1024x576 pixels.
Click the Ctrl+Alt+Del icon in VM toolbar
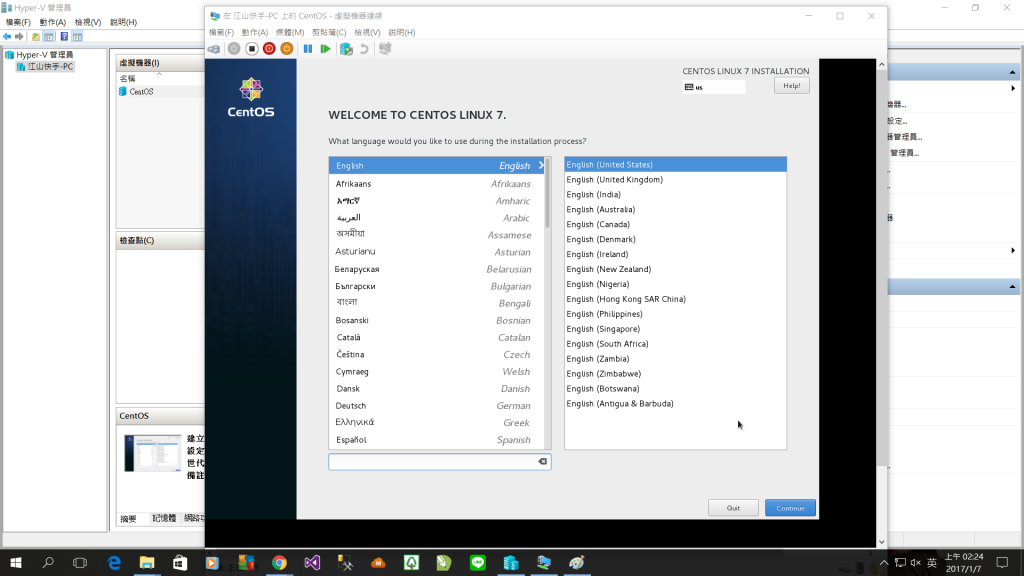point(214,49)
